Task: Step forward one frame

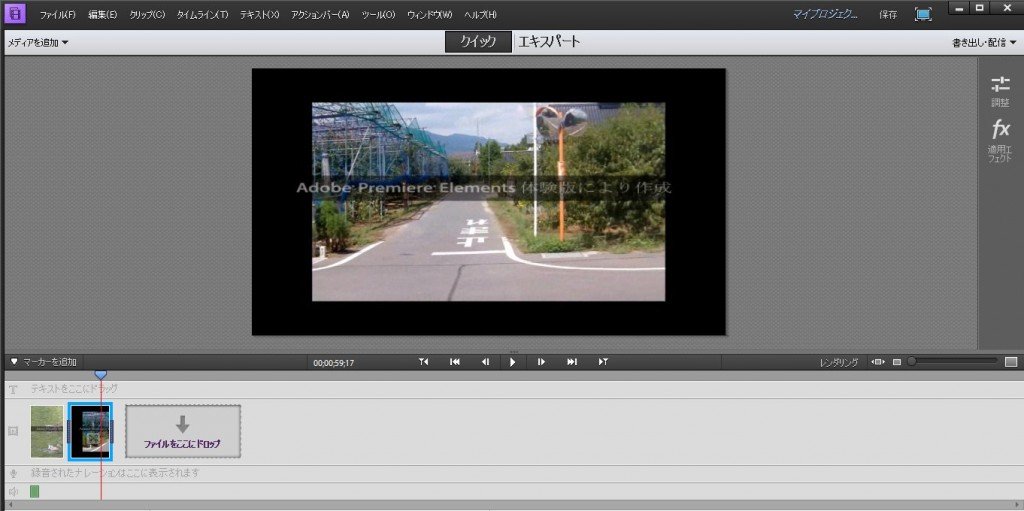Action: [x=541, y=362]
